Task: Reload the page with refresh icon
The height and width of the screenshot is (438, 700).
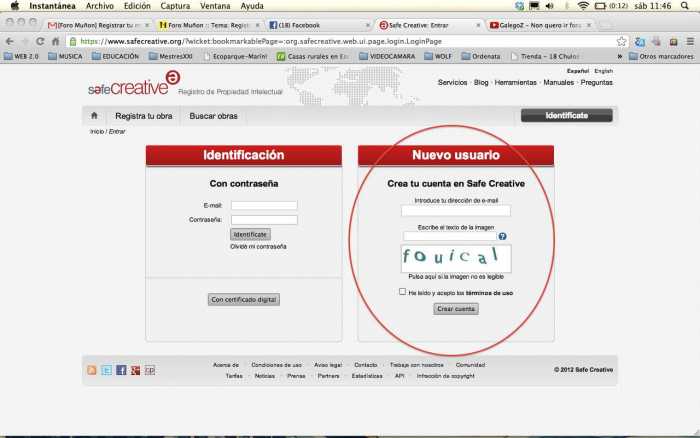Action: point(40,42)
